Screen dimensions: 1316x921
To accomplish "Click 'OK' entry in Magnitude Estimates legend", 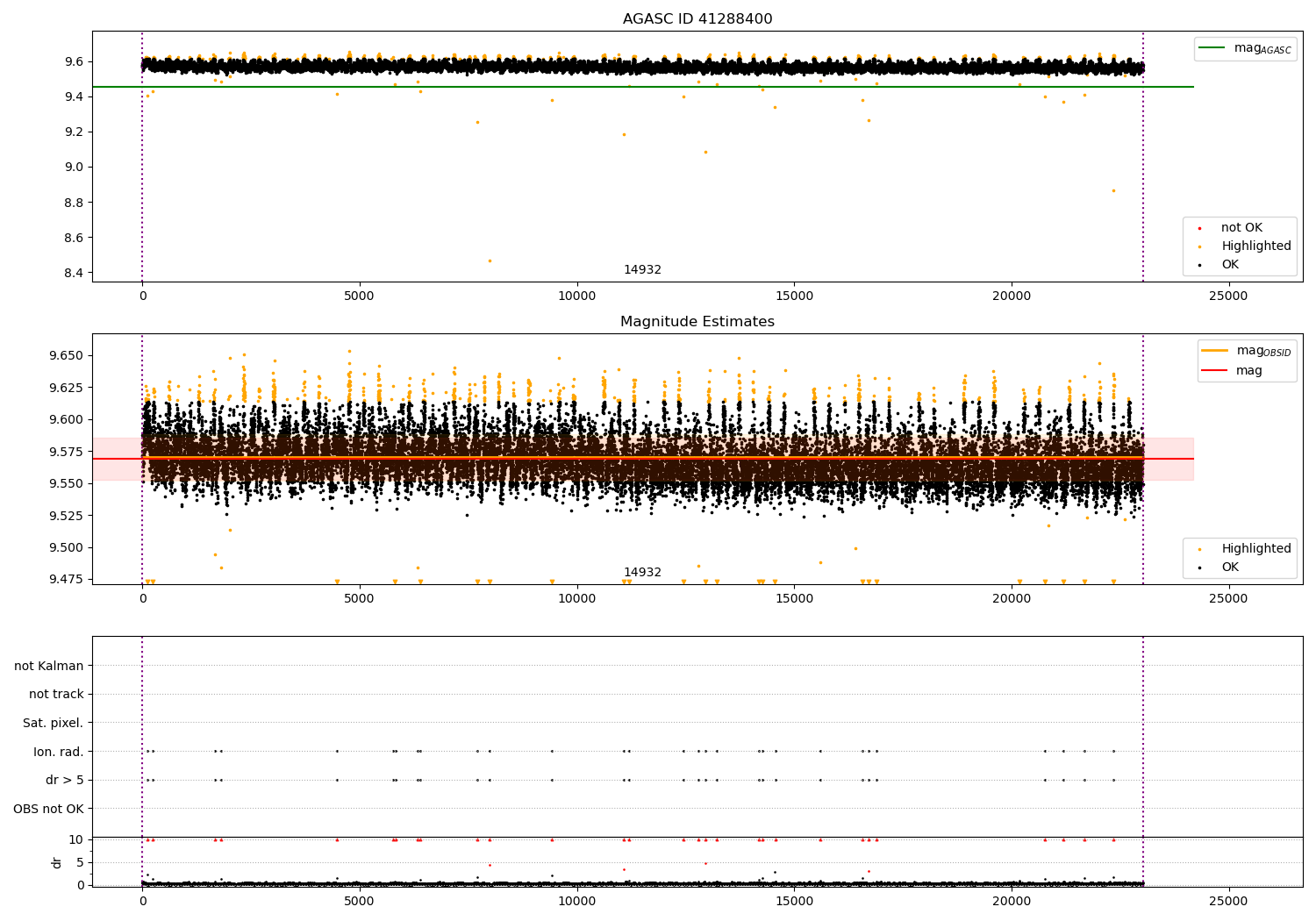I will pos(1230,568).
